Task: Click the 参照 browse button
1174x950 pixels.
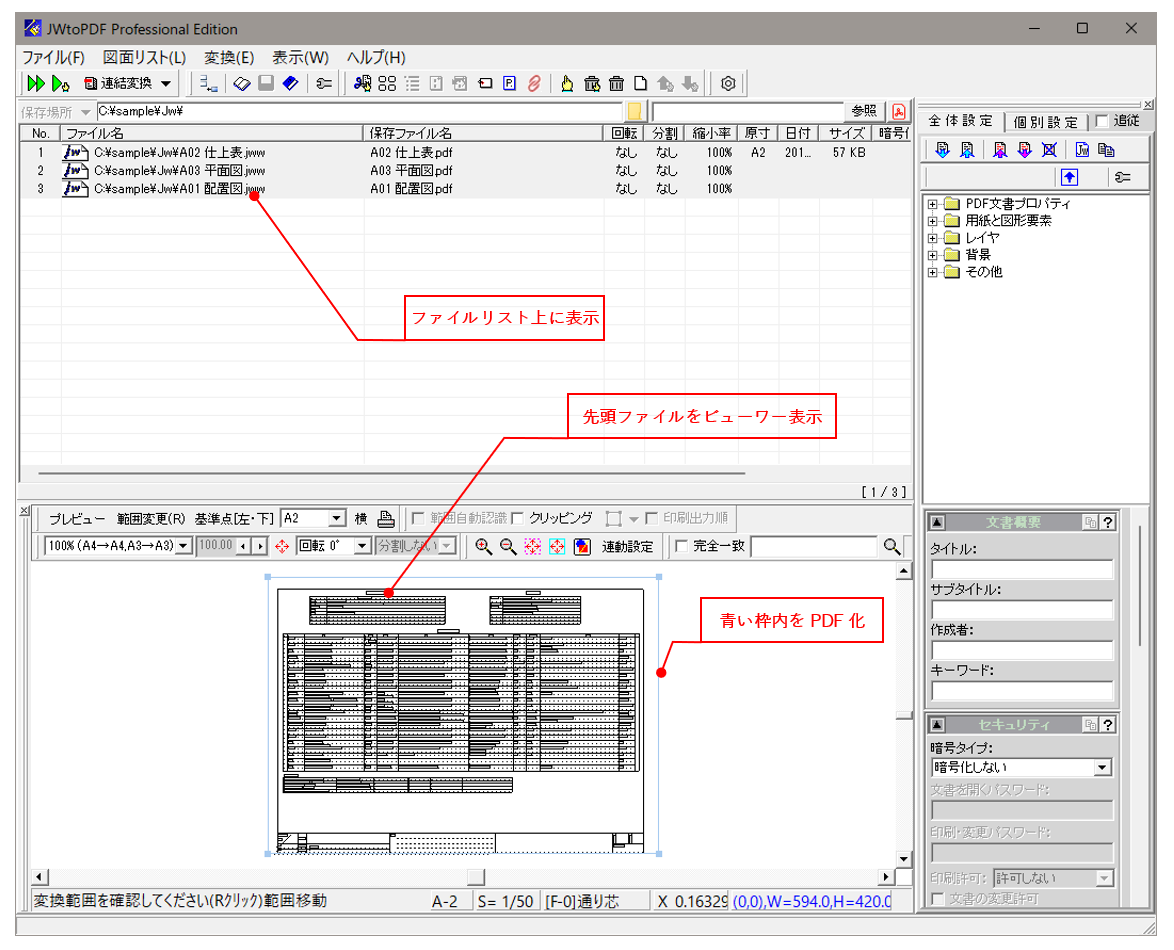Action: click(862, 111)
